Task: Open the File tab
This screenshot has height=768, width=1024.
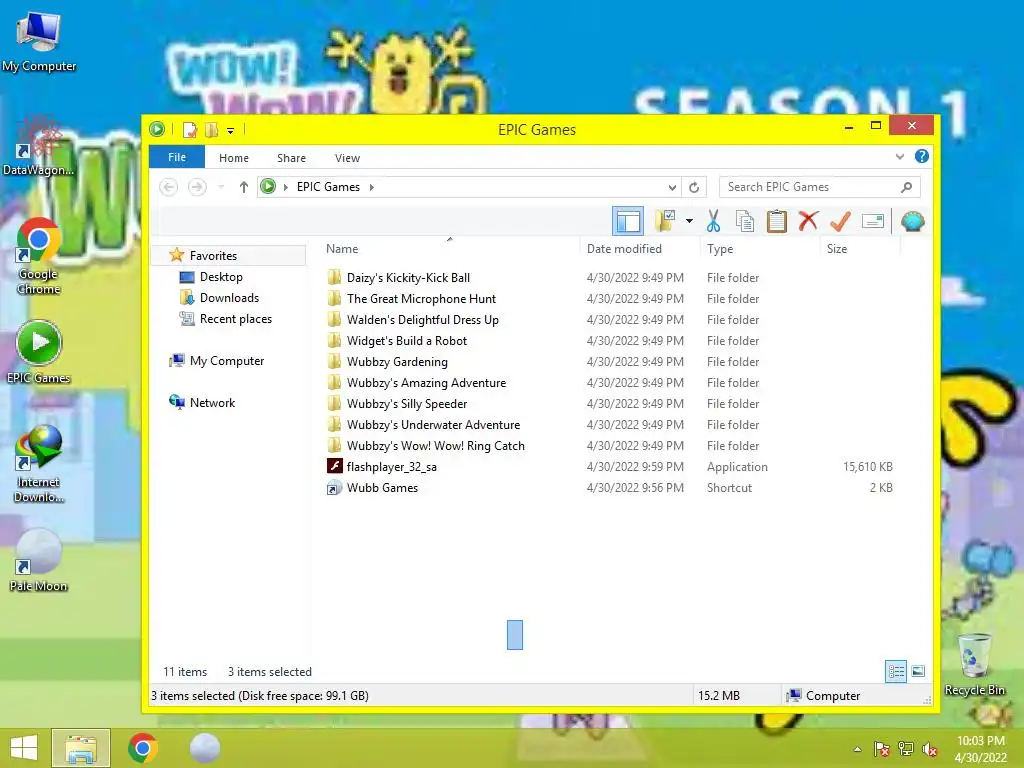Action: 177,157
